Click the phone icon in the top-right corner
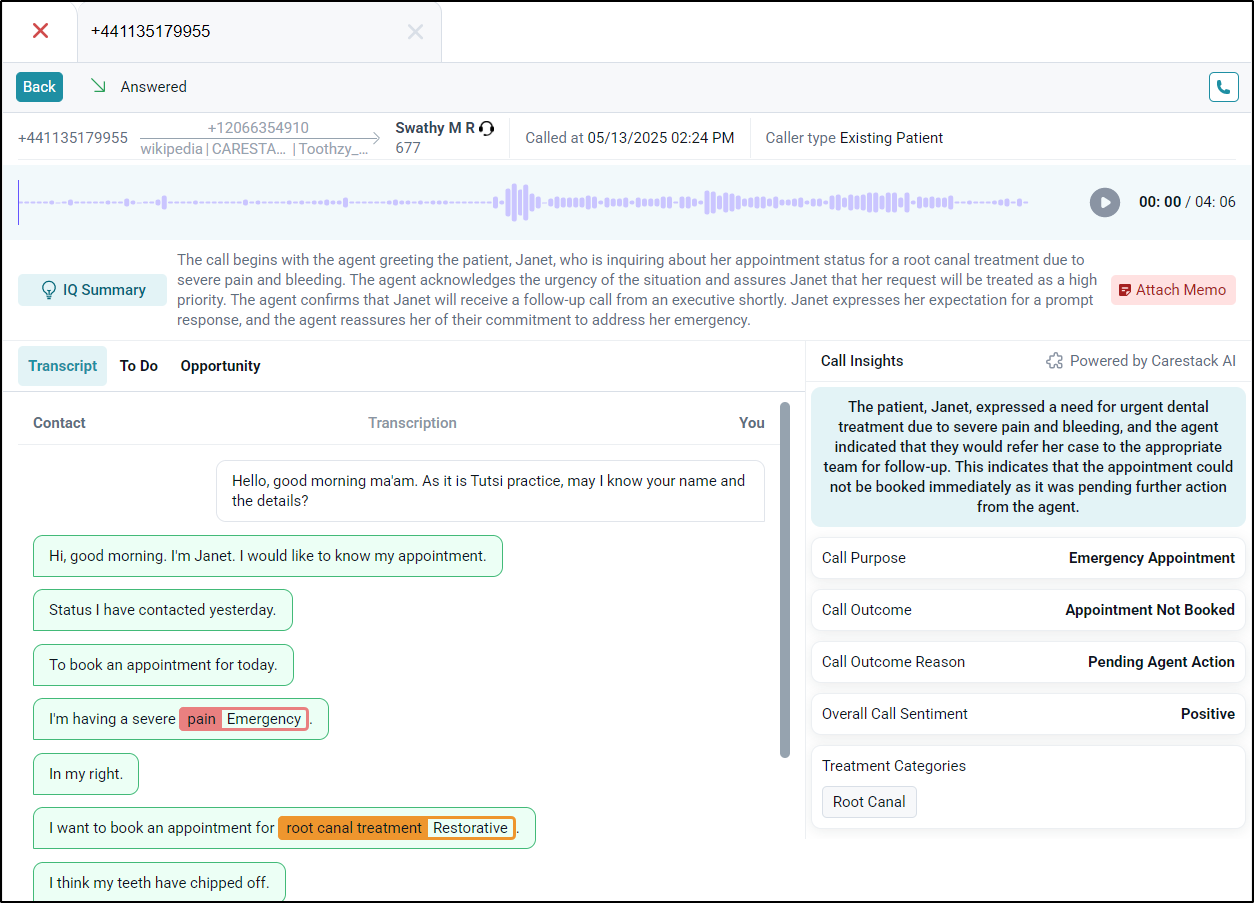1254x903 pixels. 1224,87
